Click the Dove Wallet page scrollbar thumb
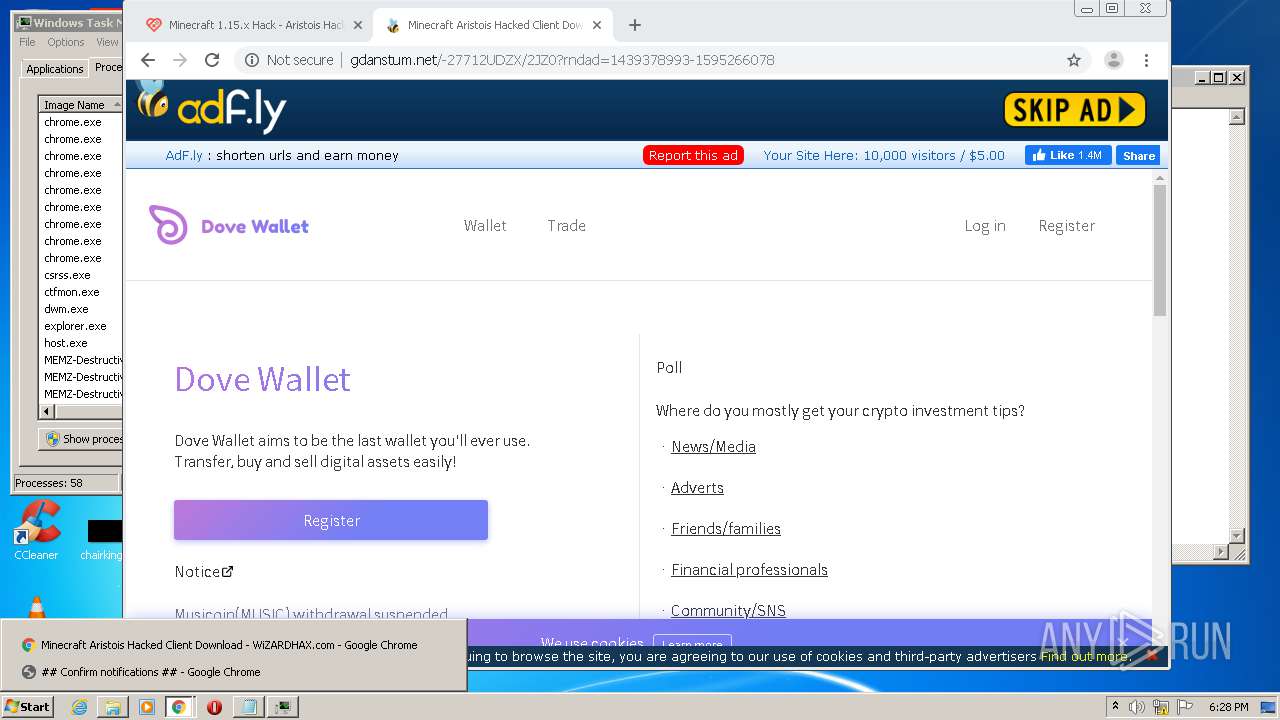 tap(1159, 250)
